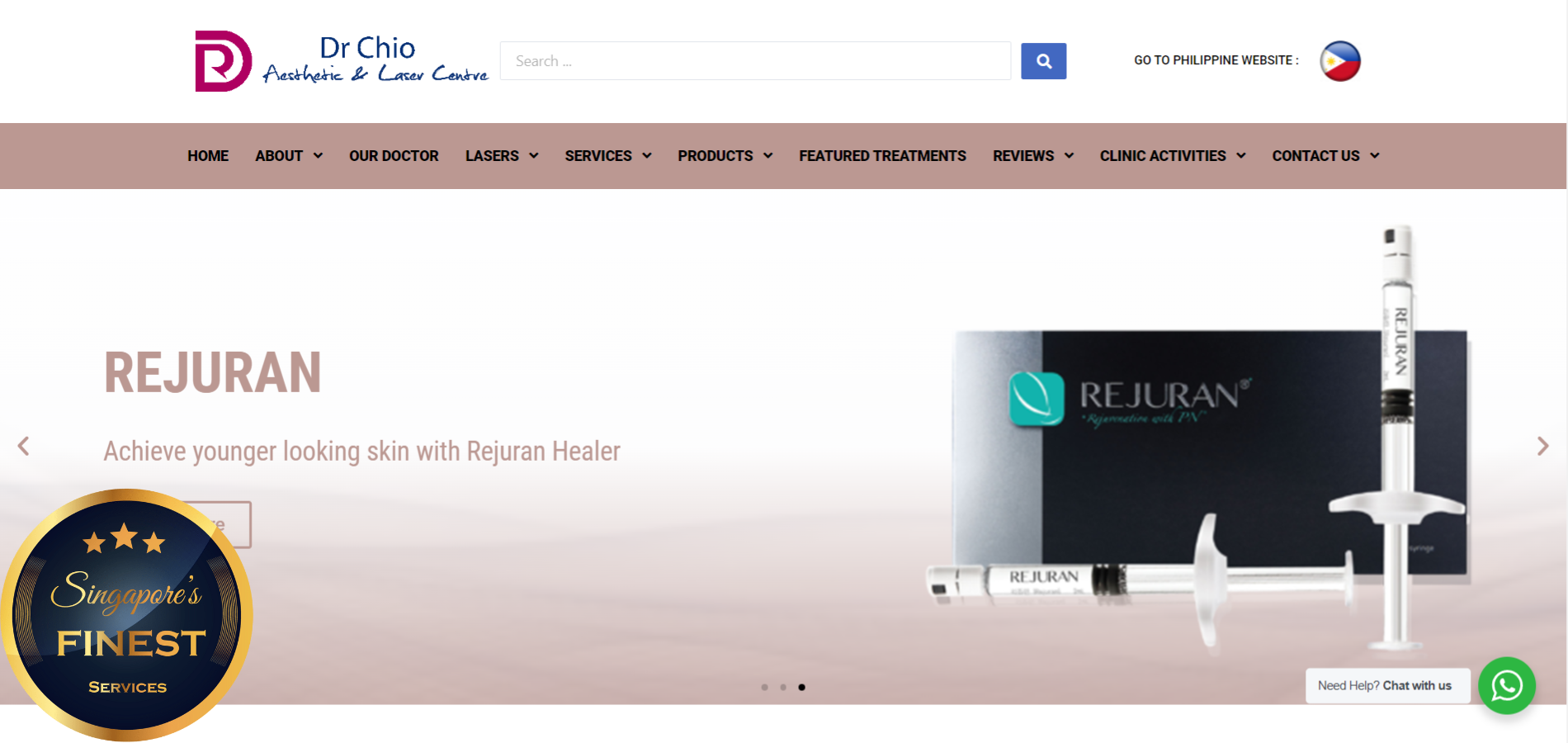This screenshot has width=1568, height=743.
Task: Click into the Search input field
Action: coord(755,61)
